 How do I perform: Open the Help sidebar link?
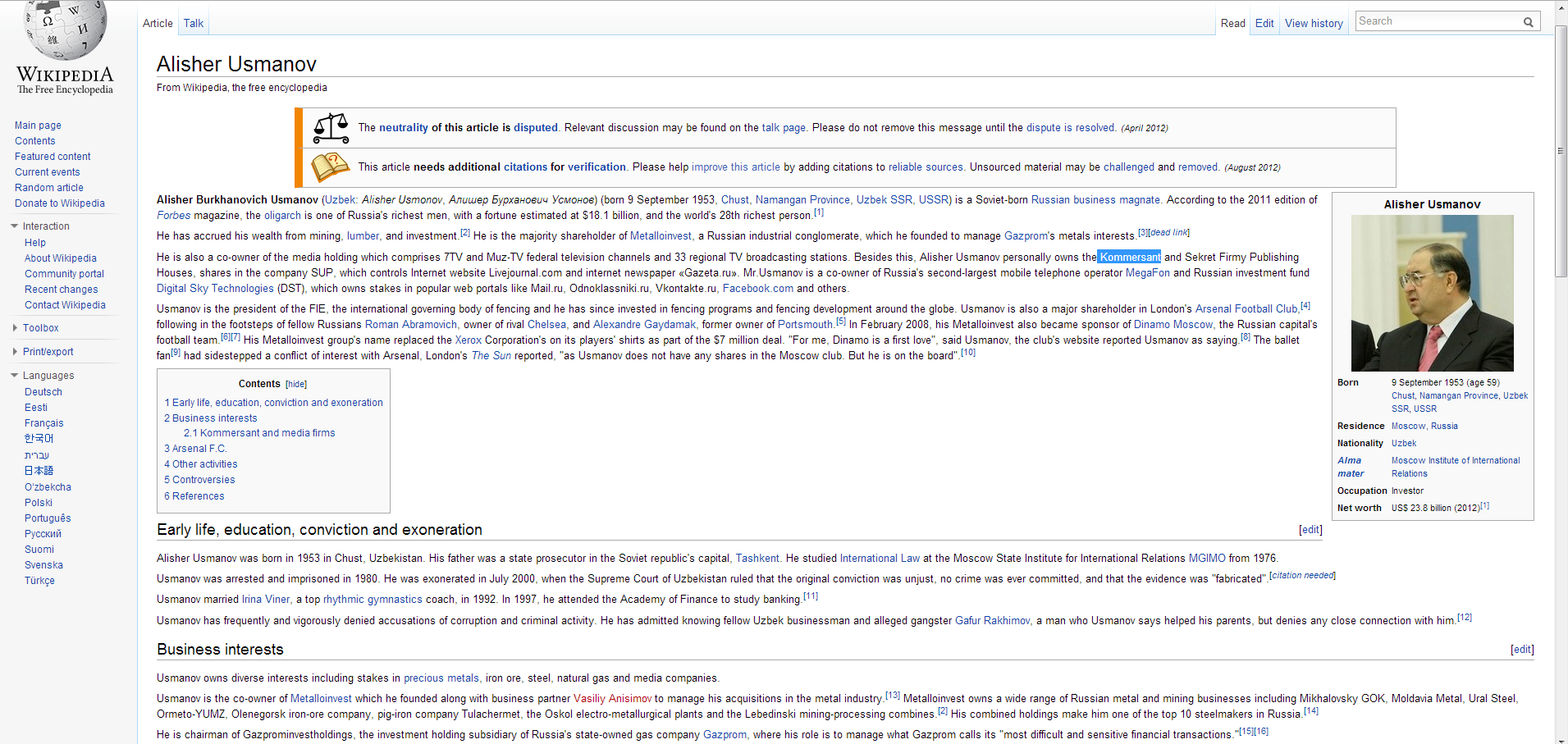click(34, 243)
